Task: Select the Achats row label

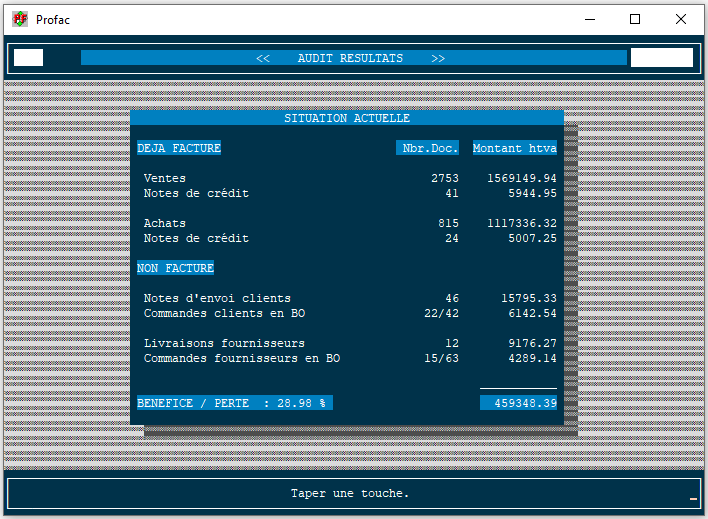Action: (x=165, y=223)
